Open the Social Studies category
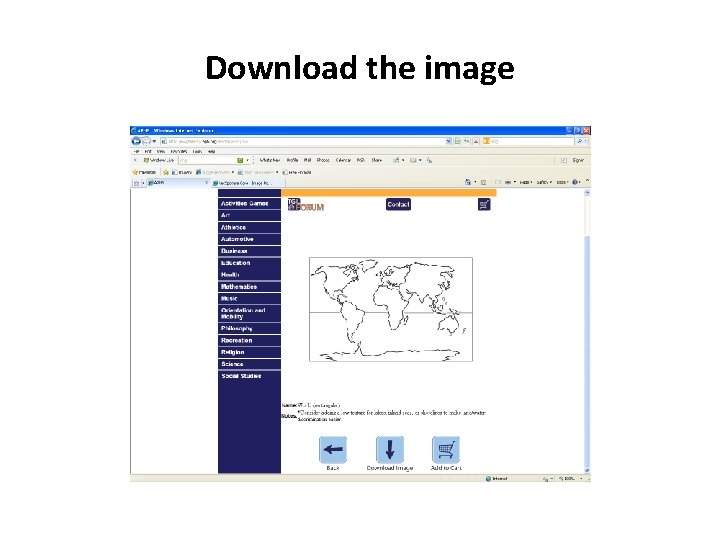The height and width of the screenshot is (540, 720). 249,376
